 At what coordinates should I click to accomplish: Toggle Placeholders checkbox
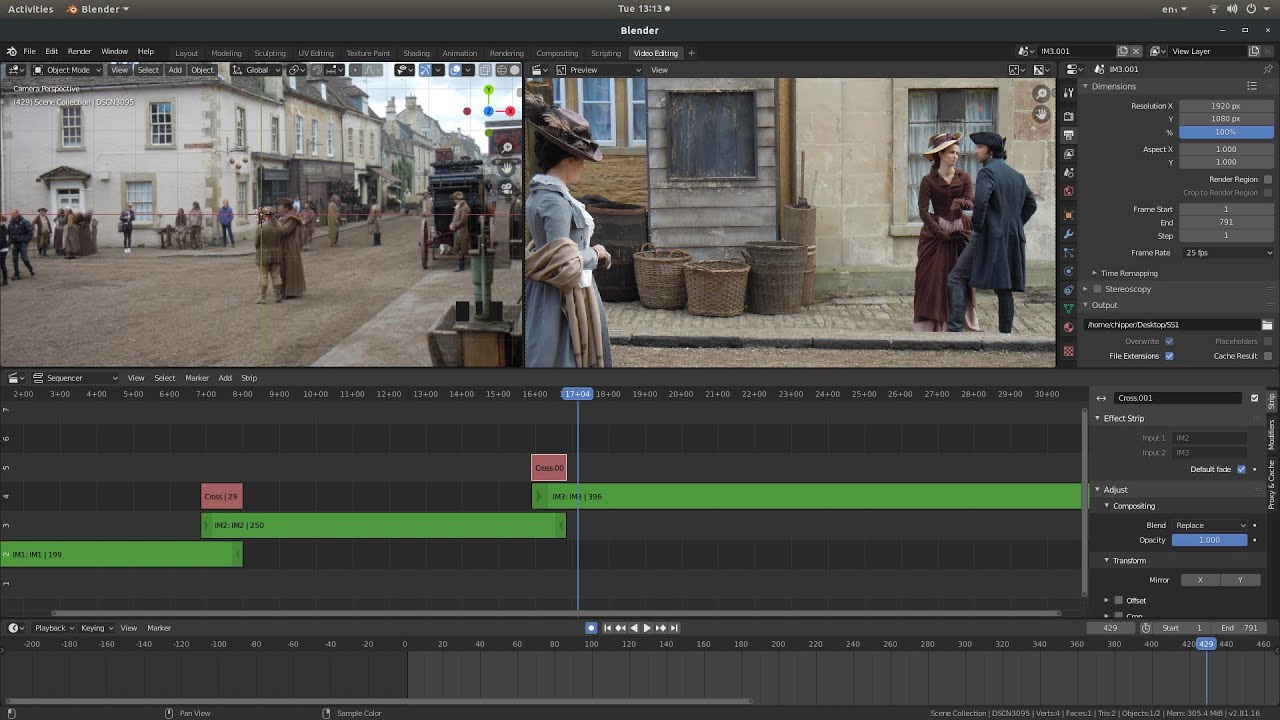[x=1269, y=342]
